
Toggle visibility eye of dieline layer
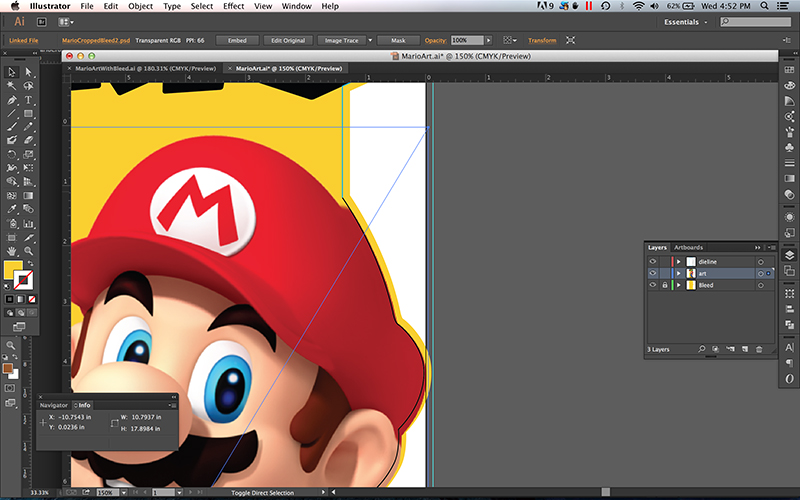[653, 261]
